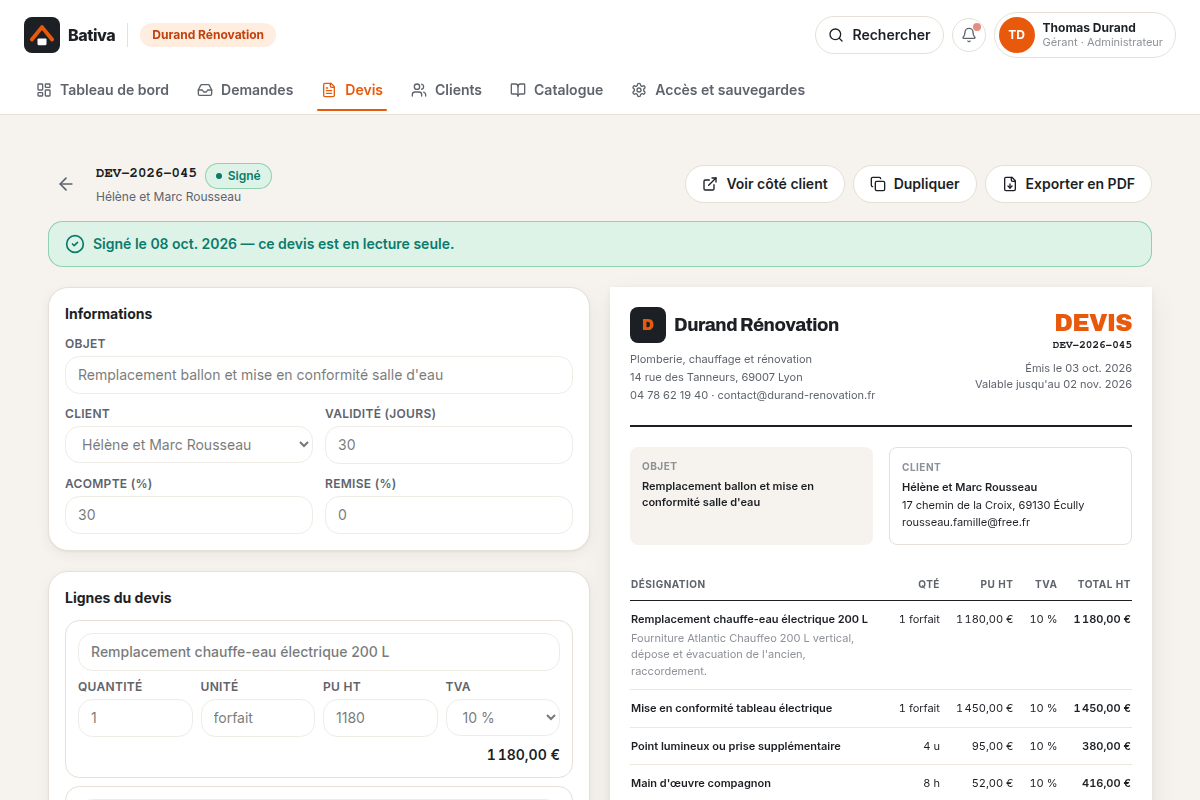Click the Remise (%) field
The image size is (1200, 800).
pos(449,515)
